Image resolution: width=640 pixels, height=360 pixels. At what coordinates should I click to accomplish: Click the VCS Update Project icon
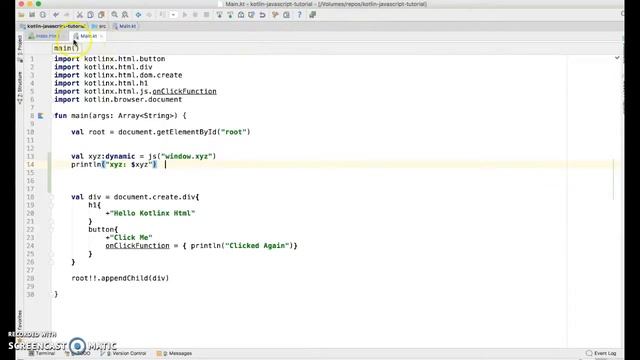(219, 15)
